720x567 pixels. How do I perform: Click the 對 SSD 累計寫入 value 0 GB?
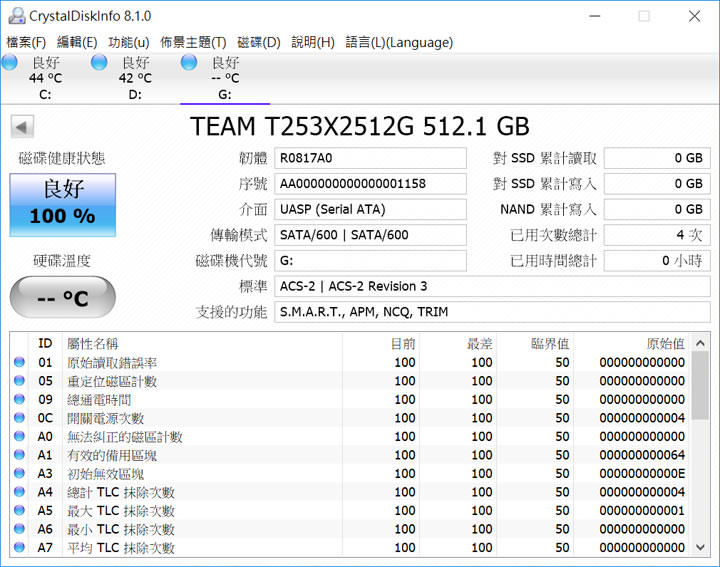657,184
